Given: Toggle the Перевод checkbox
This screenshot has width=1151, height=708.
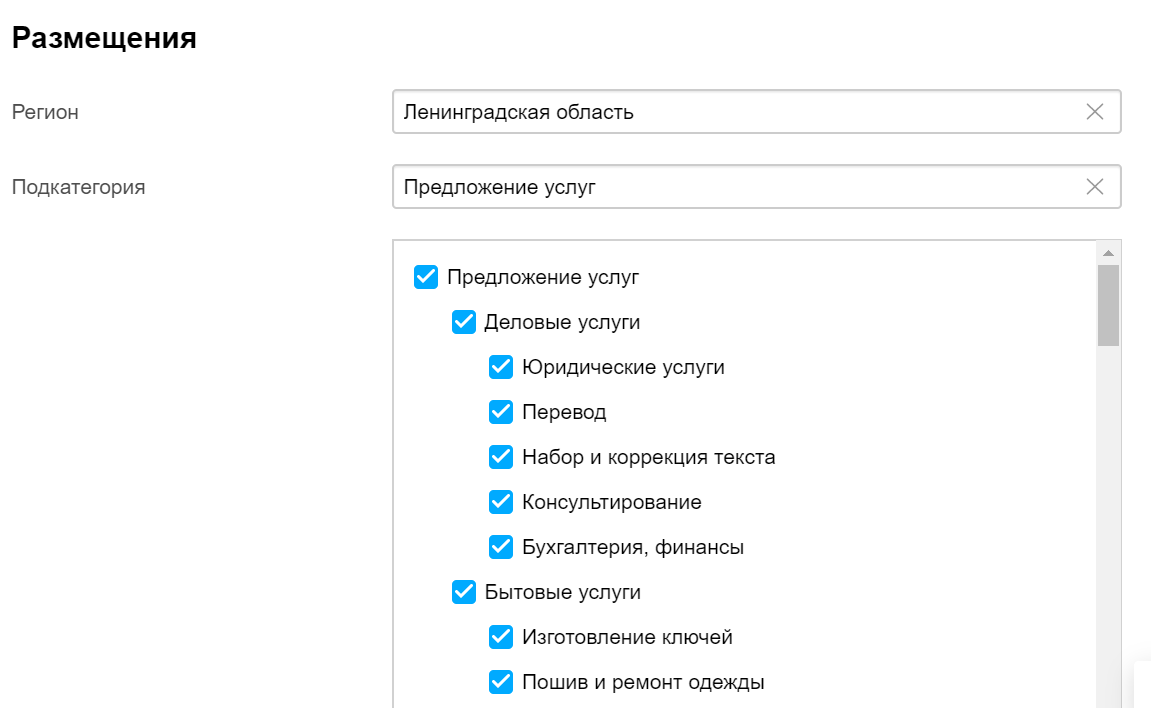Looking at the screenshot, I should (x=501, y=412).
